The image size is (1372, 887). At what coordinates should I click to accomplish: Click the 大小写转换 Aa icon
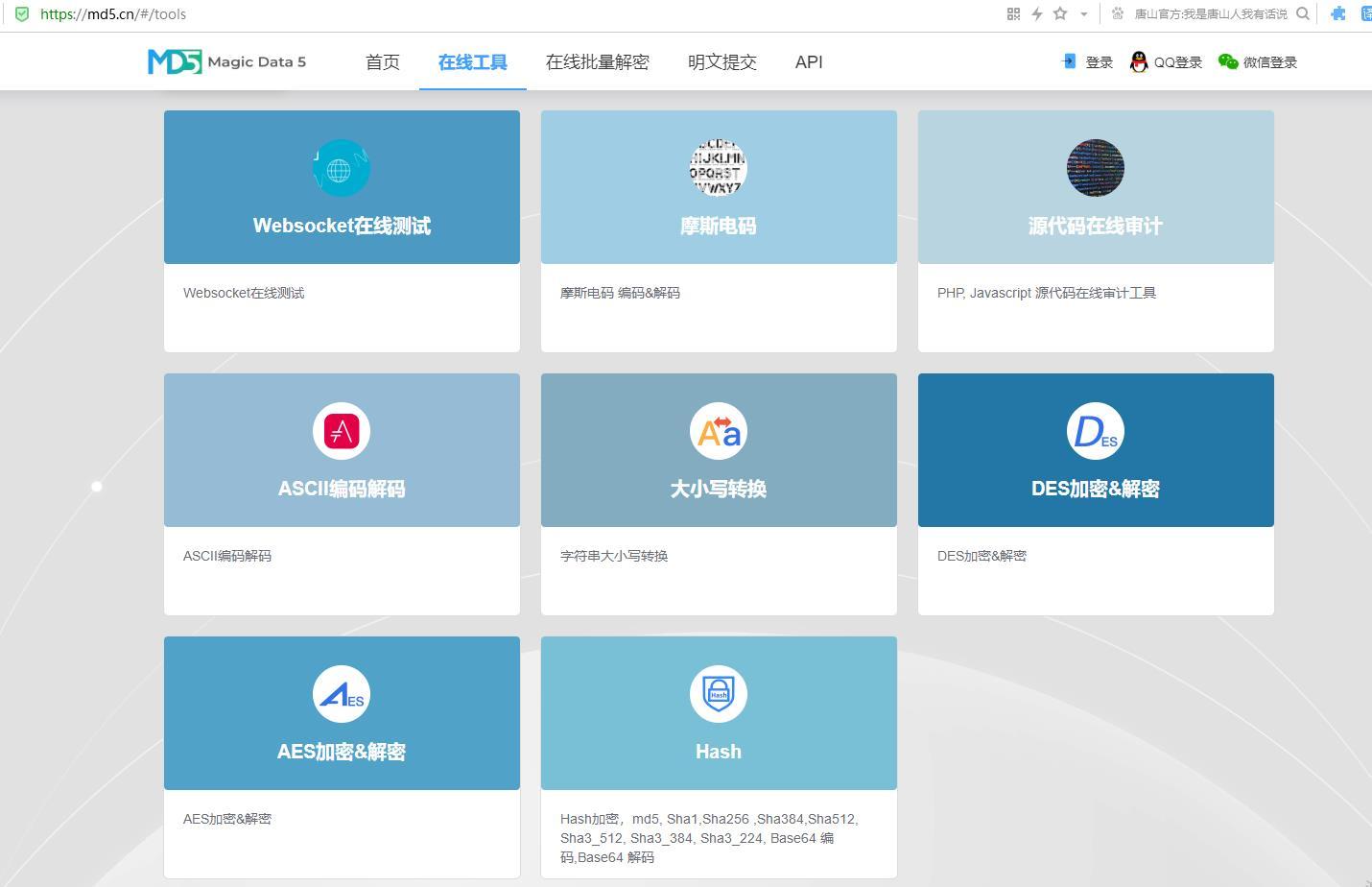718,431
